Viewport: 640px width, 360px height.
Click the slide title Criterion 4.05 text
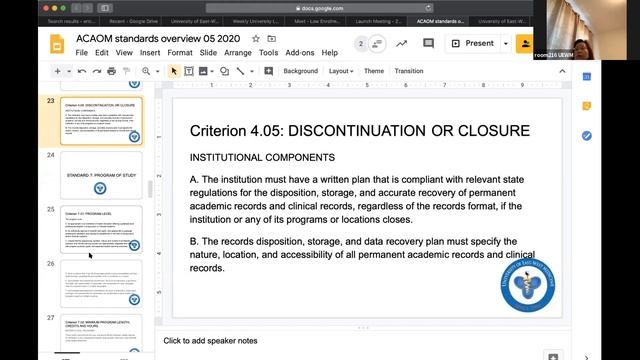pos(360,131)
